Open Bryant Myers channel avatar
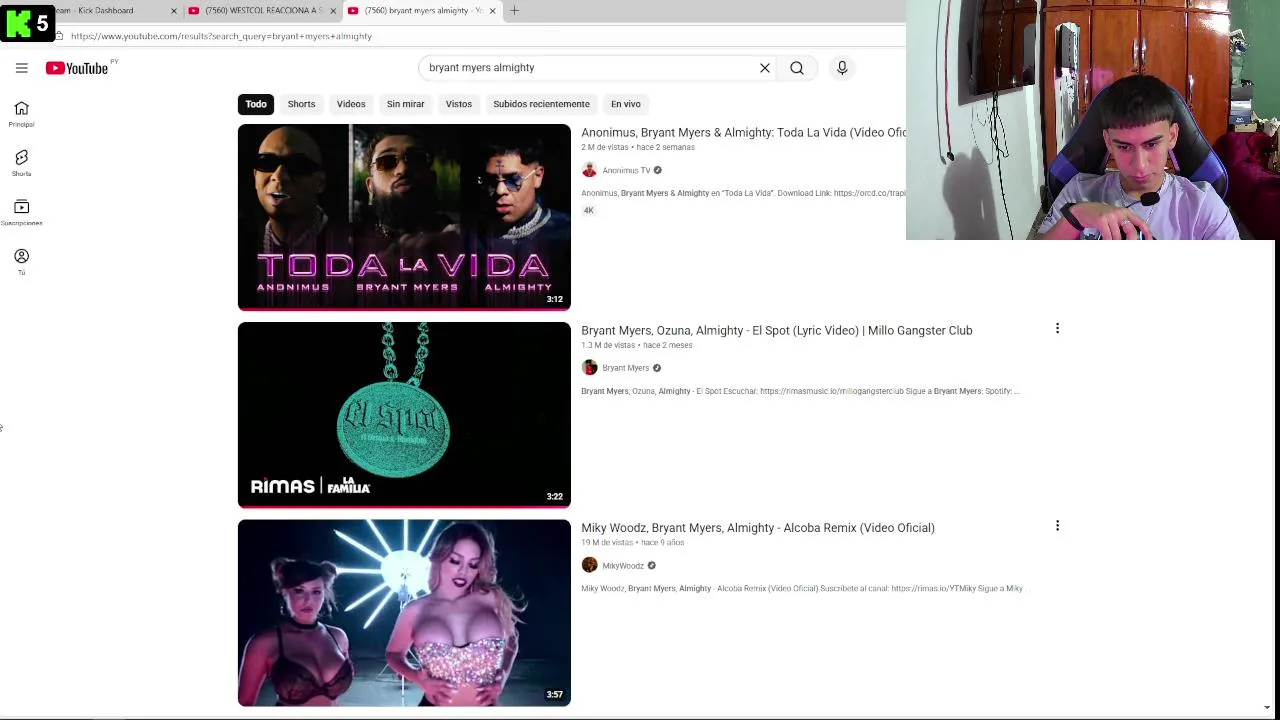The width and height of the screenshot is (1280, 720). coord(589,368)
